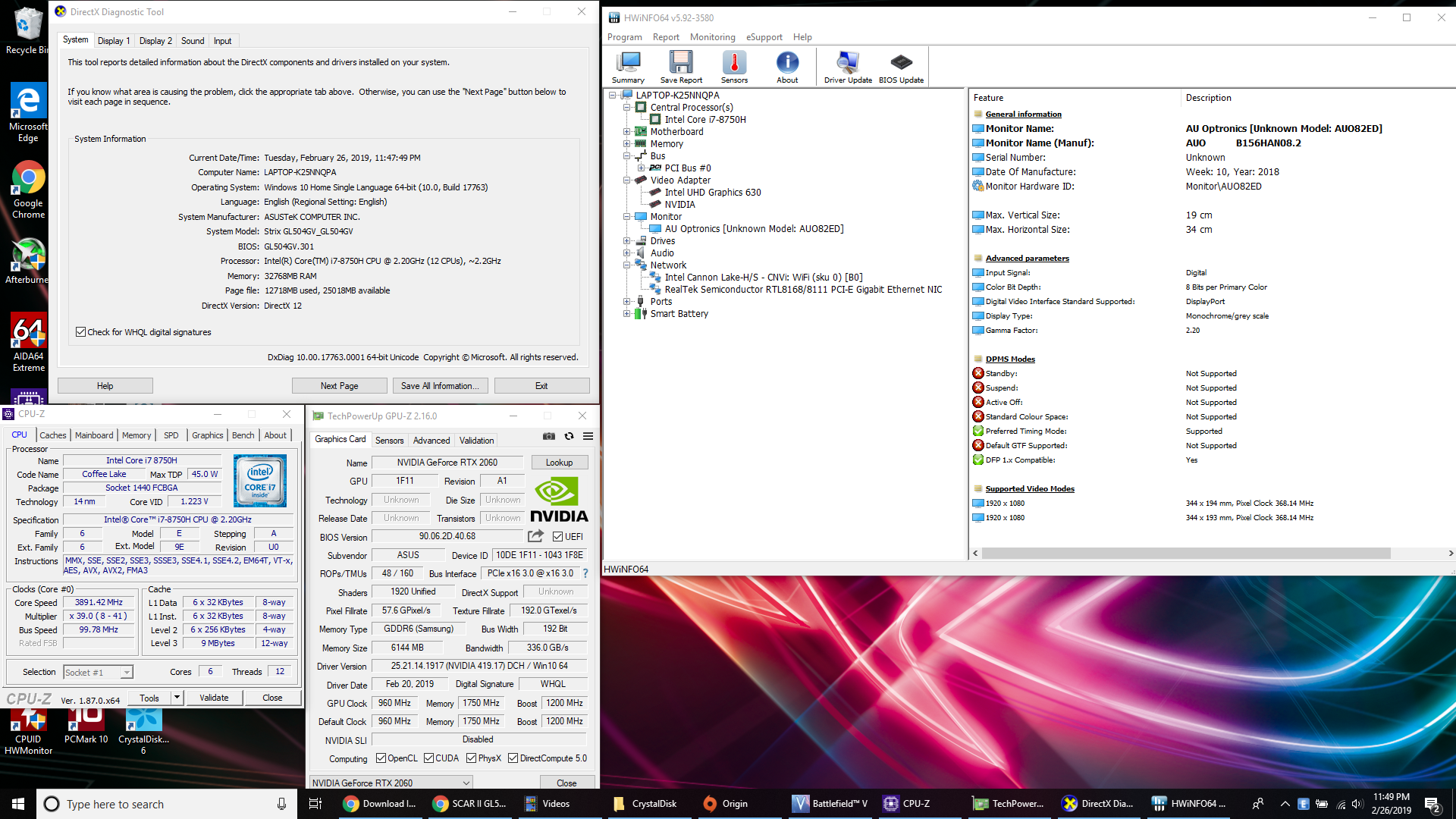Click Cortana microphone icon in search box
1456x819 pixels.
pos(281,804)
